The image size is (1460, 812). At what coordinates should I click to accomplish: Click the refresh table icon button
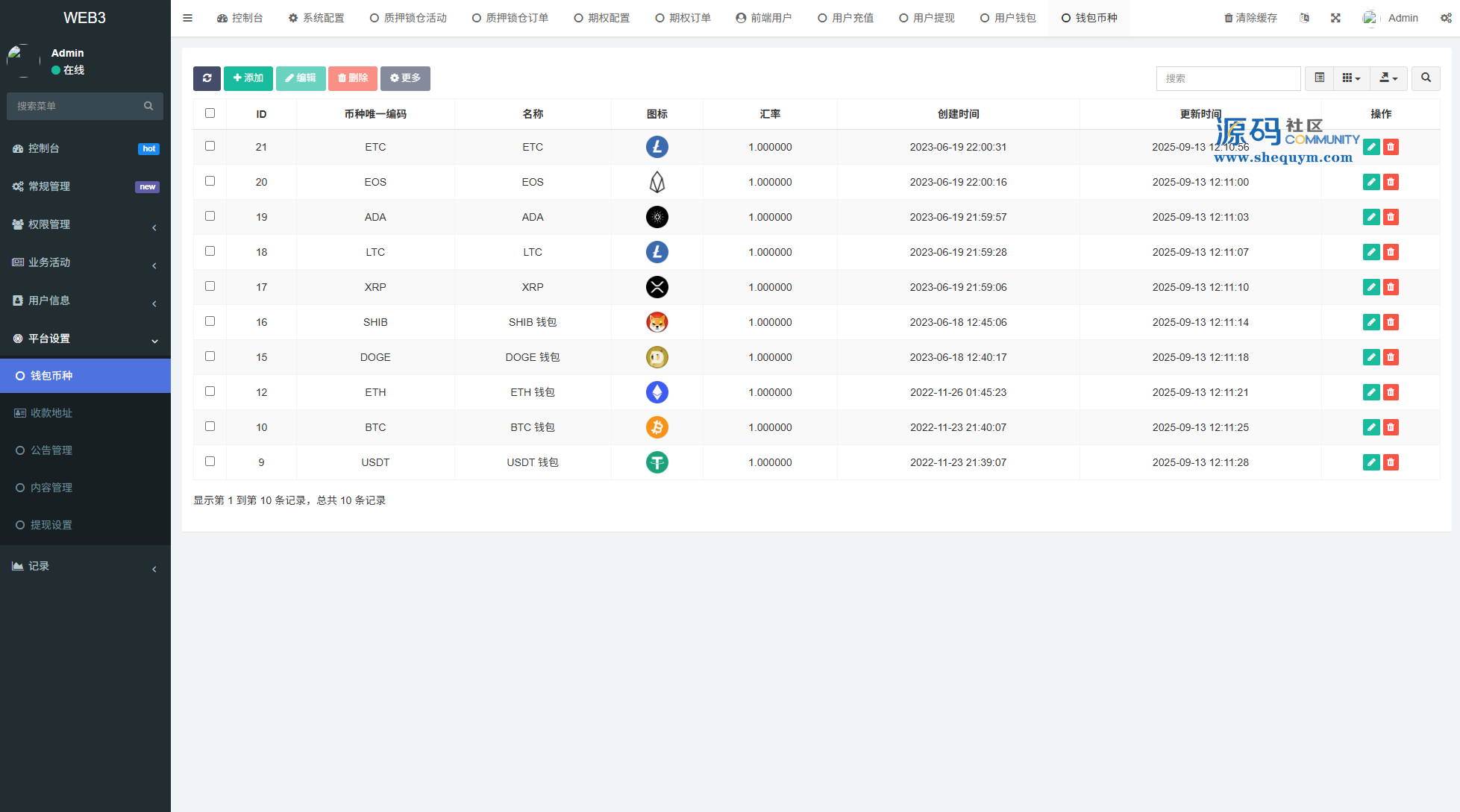click(207, 78)
